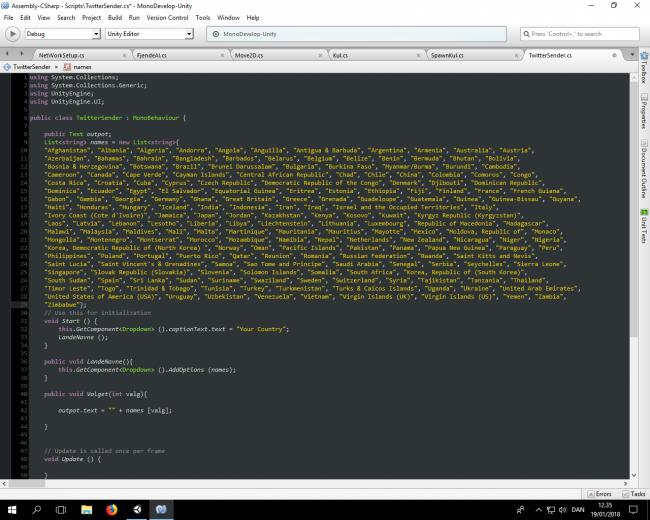The height and width of the screenshot is (520, 650).
Task: Open the Windows Start menu
Action: 12,510
